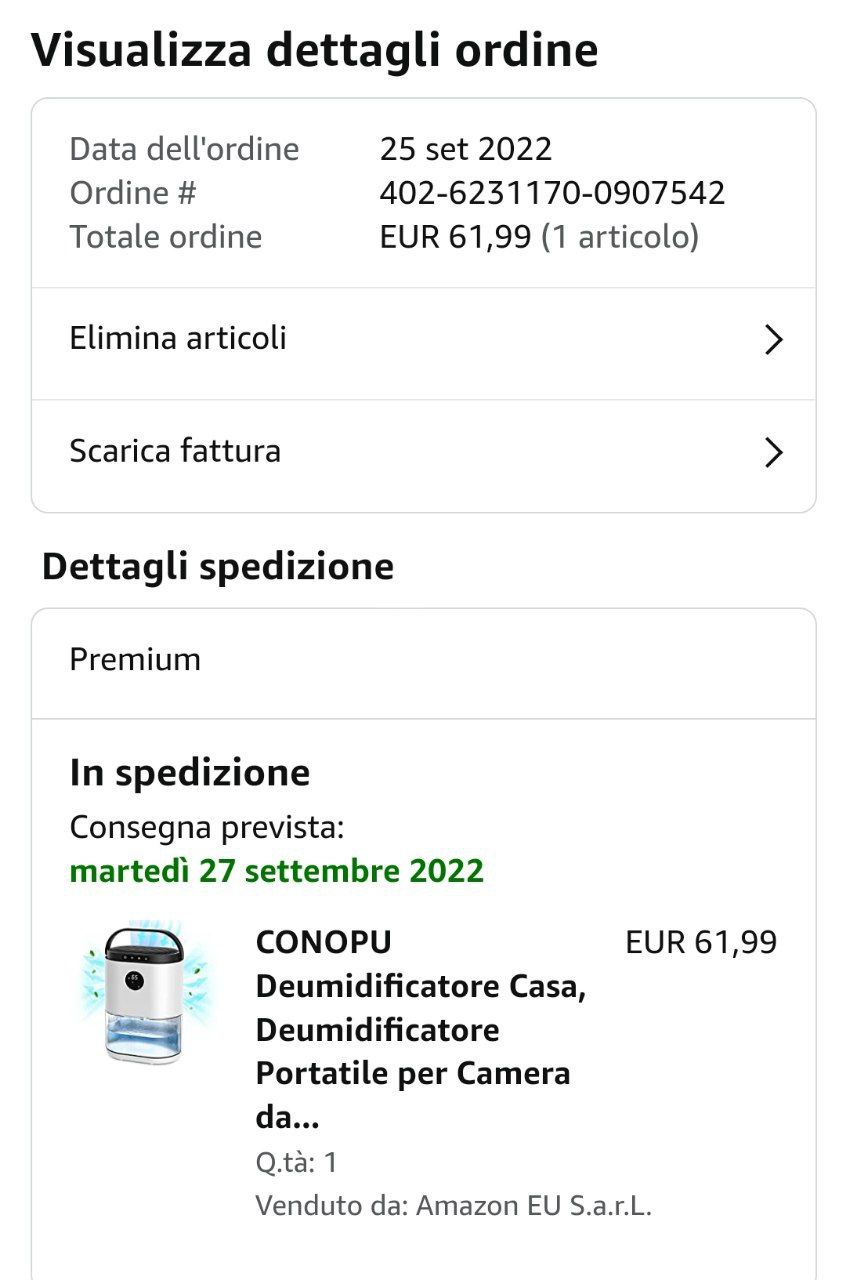Tap the green martedì 27 settembre 2022 date
This screenshot has width=846, height=1280.
tap(277, 871)
